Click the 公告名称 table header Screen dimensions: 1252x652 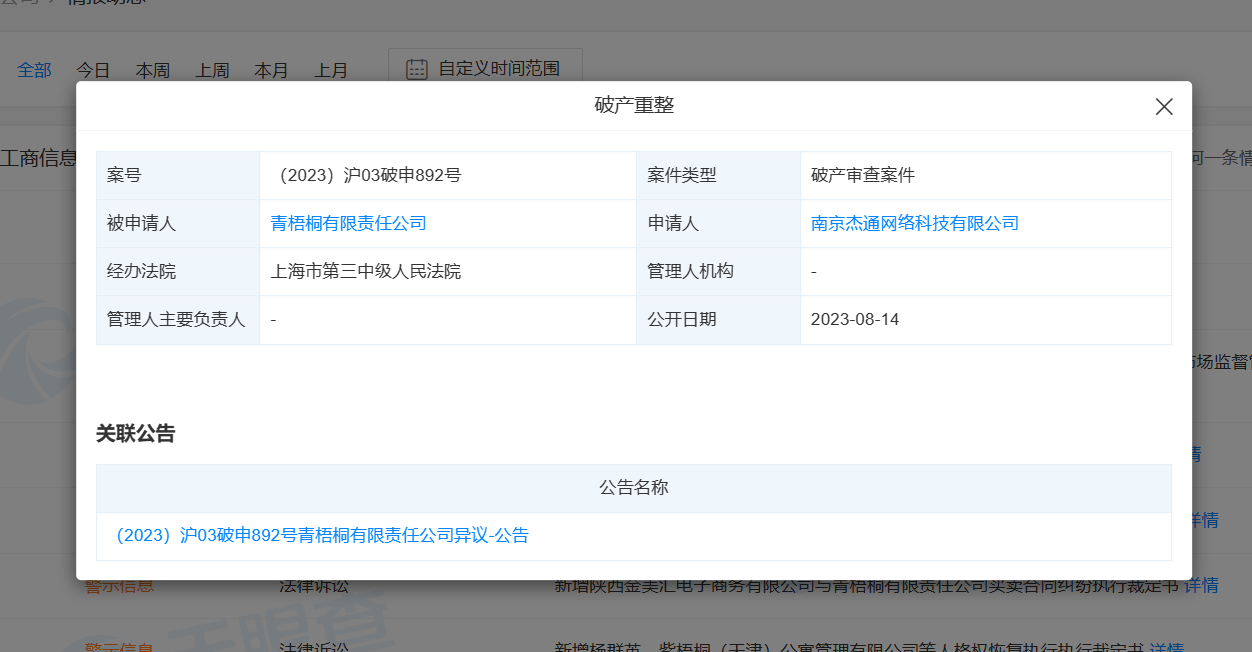[633, 488]
